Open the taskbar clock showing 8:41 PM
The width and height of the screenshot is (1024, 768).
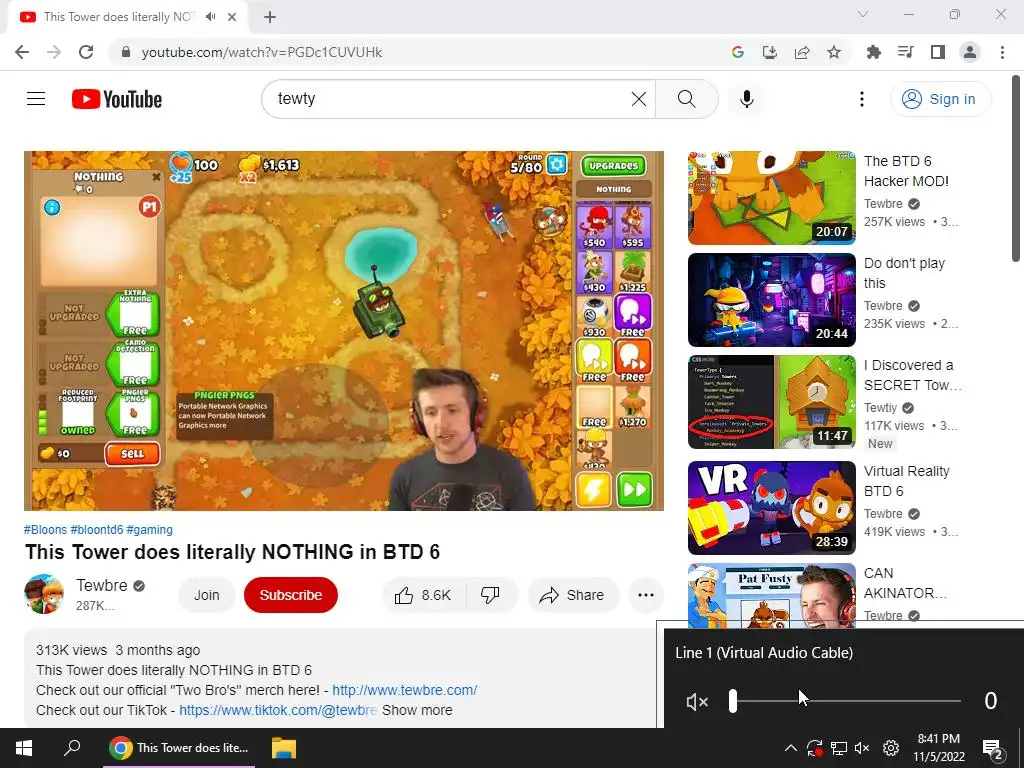pyautogui.click(x=938, y=748)
